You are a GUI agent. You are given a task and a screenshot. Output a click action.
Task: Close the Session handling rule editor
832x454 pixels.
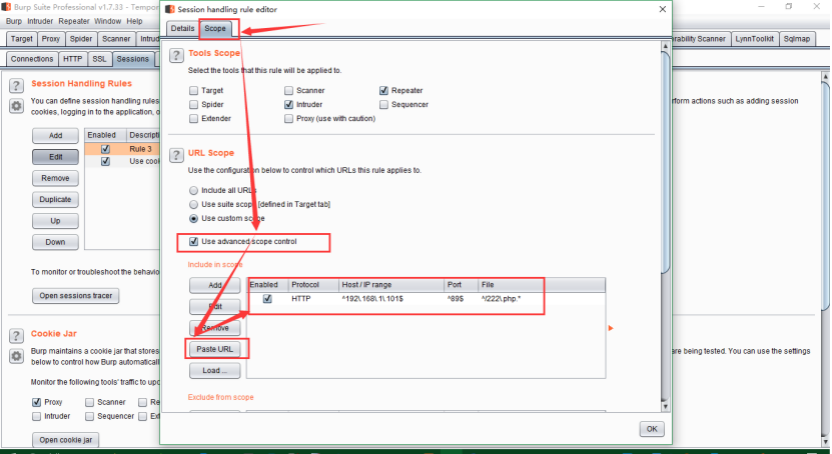663,9
